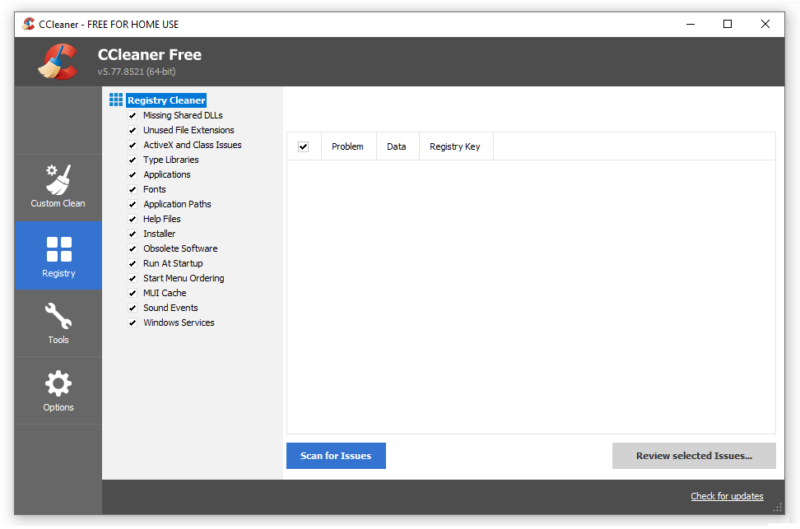This screenshot has width=800, height=529.
Task: Start Scan for Issues
Action: [336, 456]
